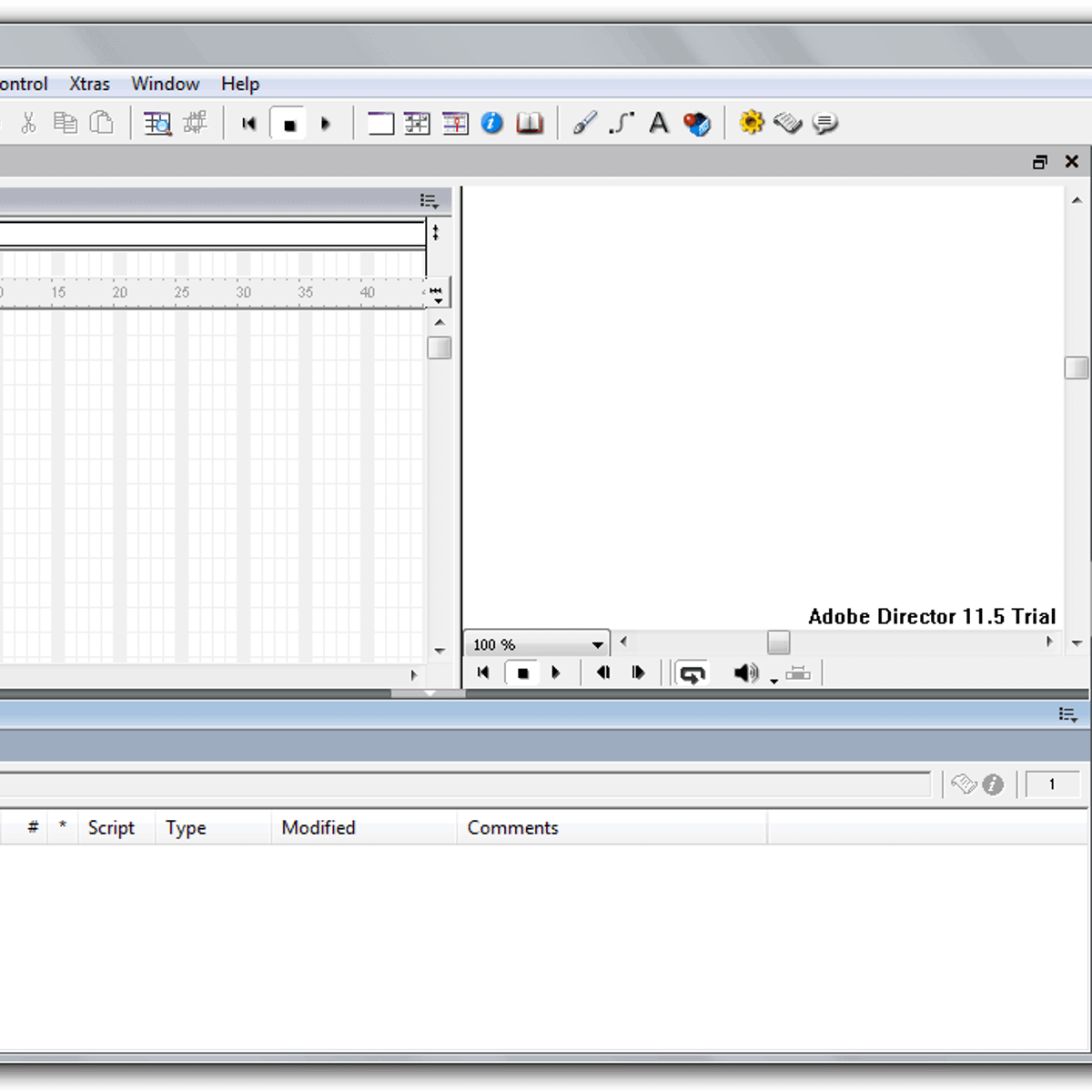Open the Message window speech-bubble icon

(x=825, y=123)
